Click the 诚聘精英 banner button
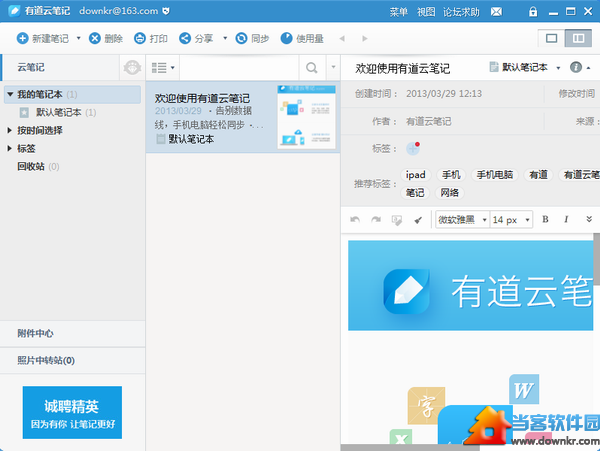This screenshot has height=451, width=600. [72, 413]
